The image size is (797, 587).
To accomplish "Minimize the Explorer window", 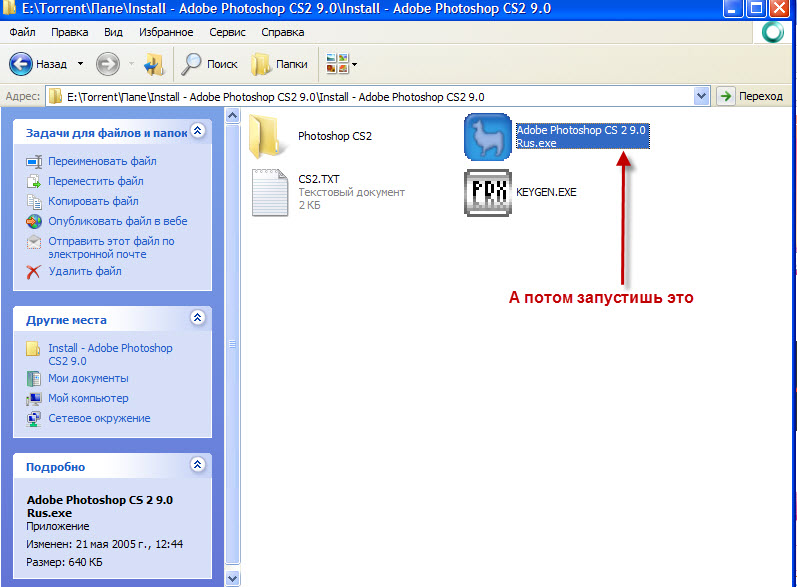I will [x=732, y=8].
